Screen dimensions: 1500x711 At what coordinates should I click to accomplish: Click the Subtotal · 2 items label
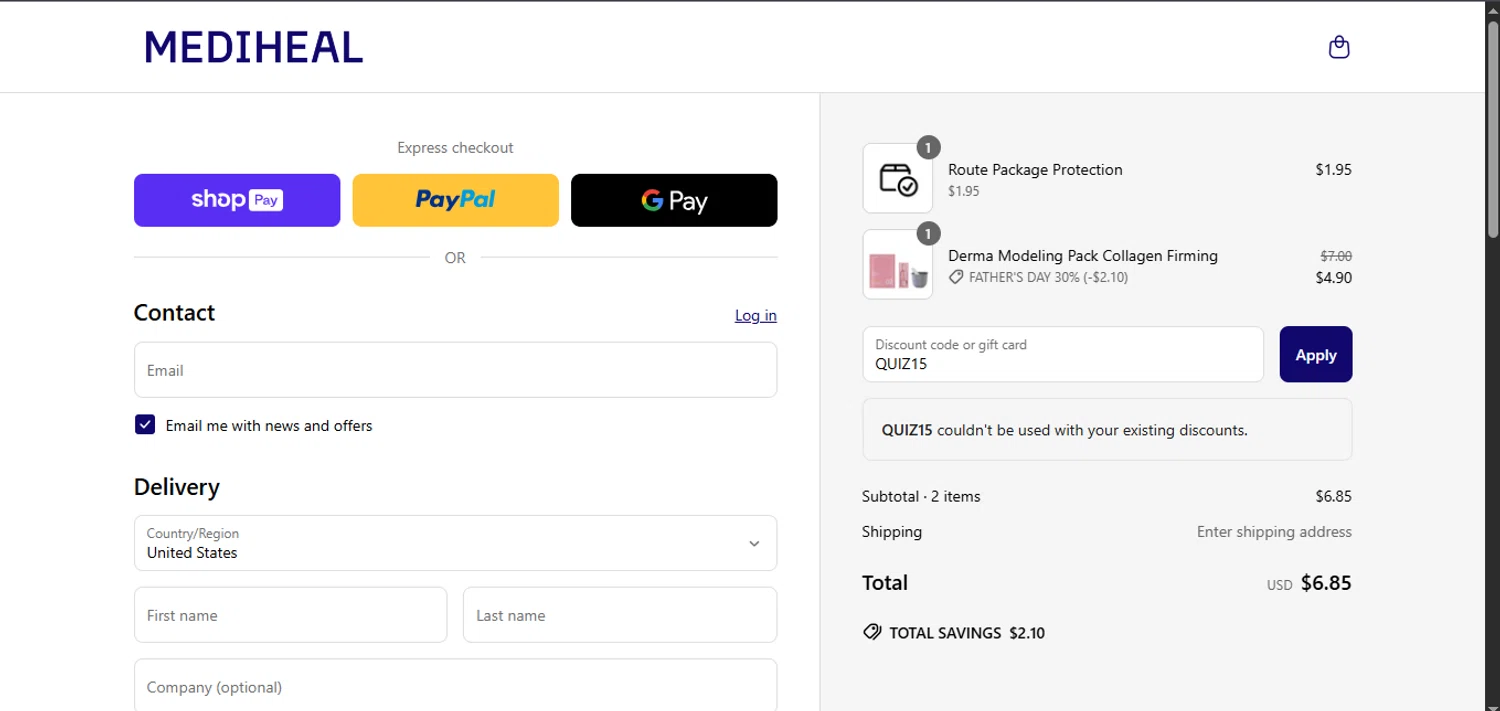(921, 496)
